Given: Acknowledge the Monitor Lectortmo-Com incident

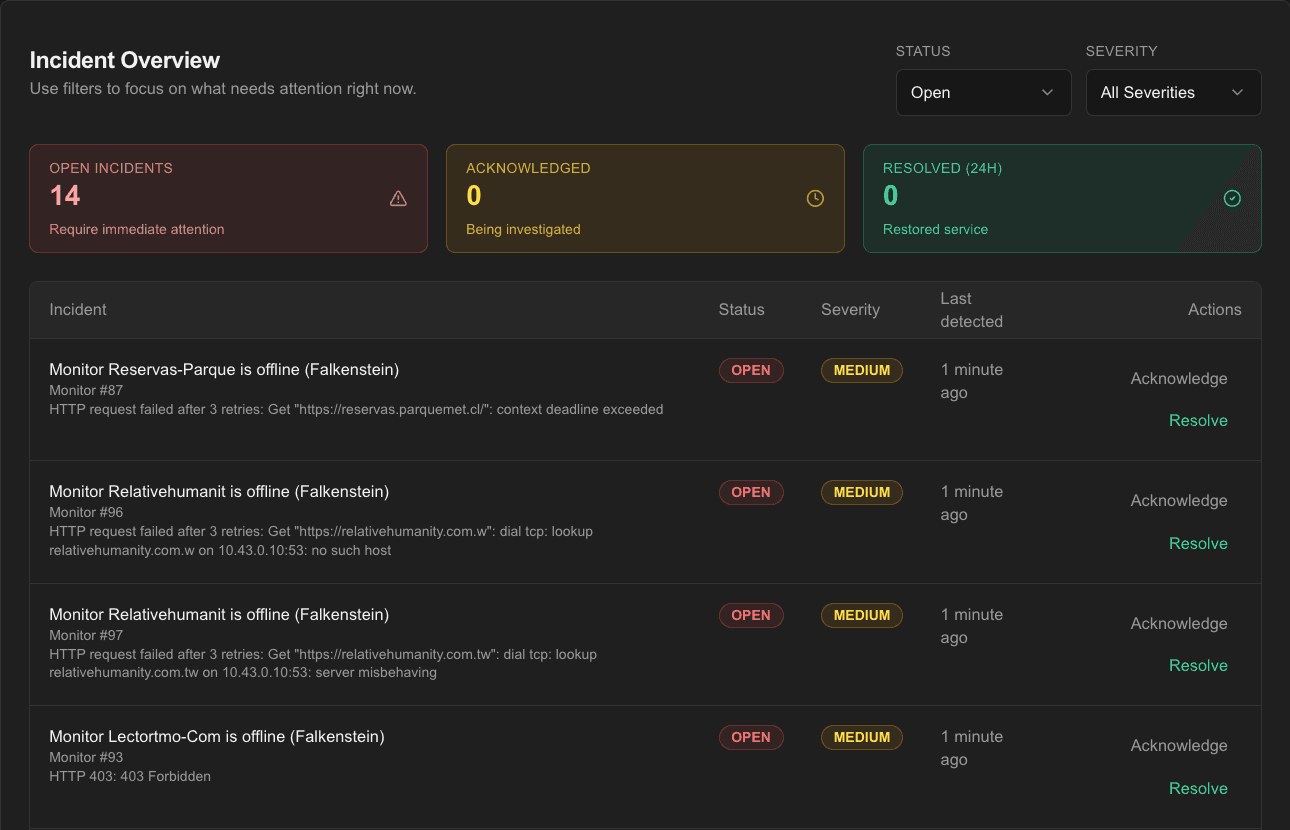Looking at the screenshot, I should click(1178, 745).
